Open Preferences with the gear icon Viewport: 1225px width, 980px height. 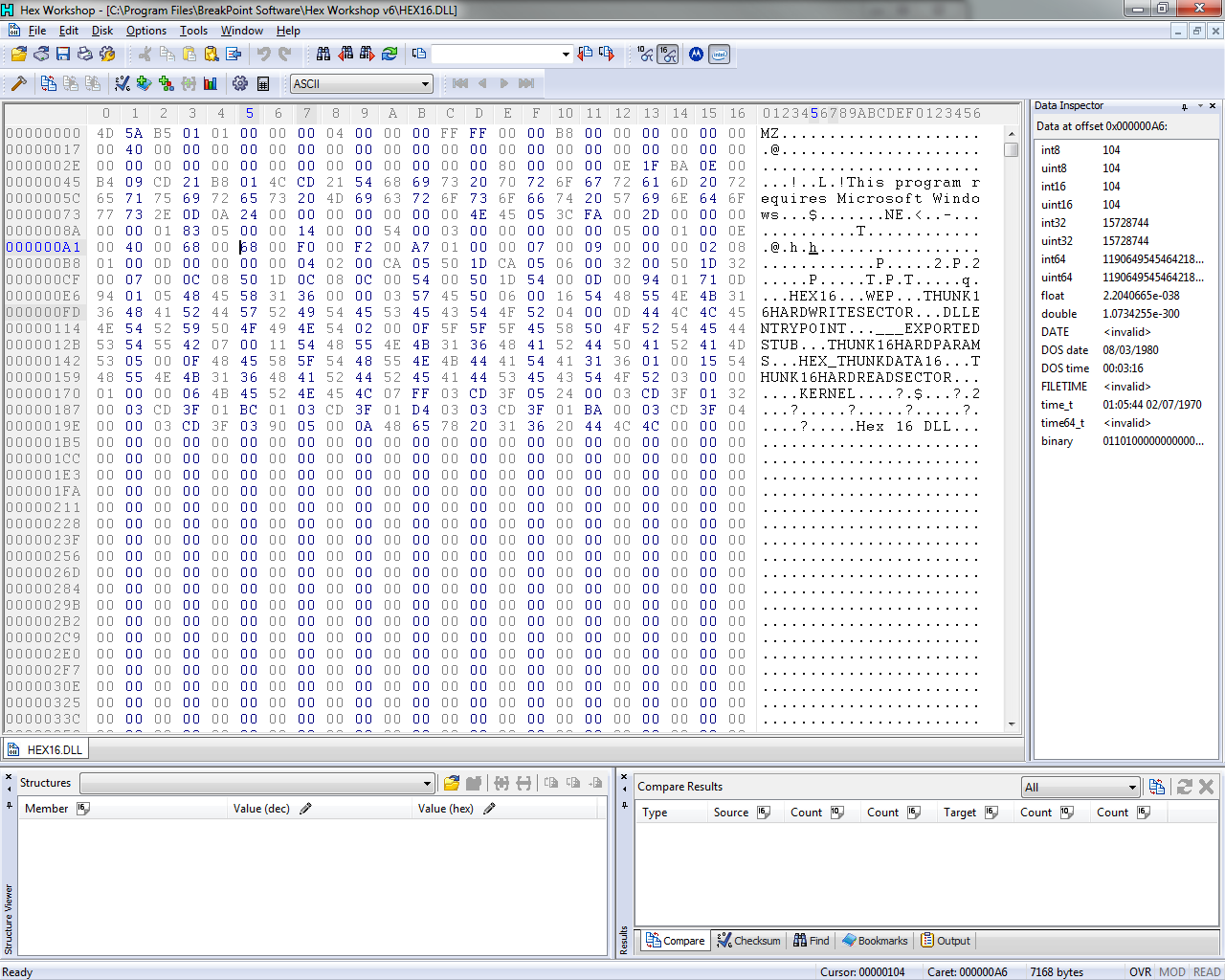pos(240,83)
